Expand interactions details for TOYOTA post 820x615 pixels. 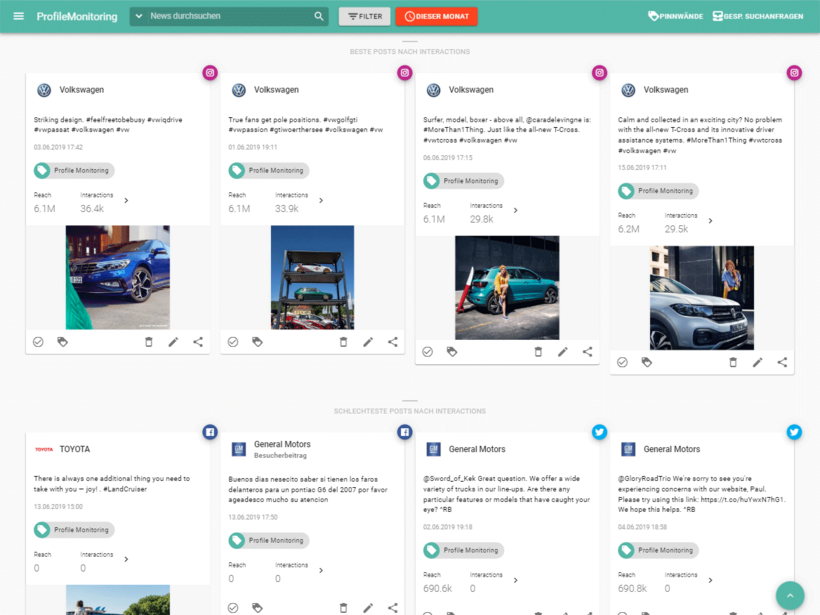tap(126, 559)
